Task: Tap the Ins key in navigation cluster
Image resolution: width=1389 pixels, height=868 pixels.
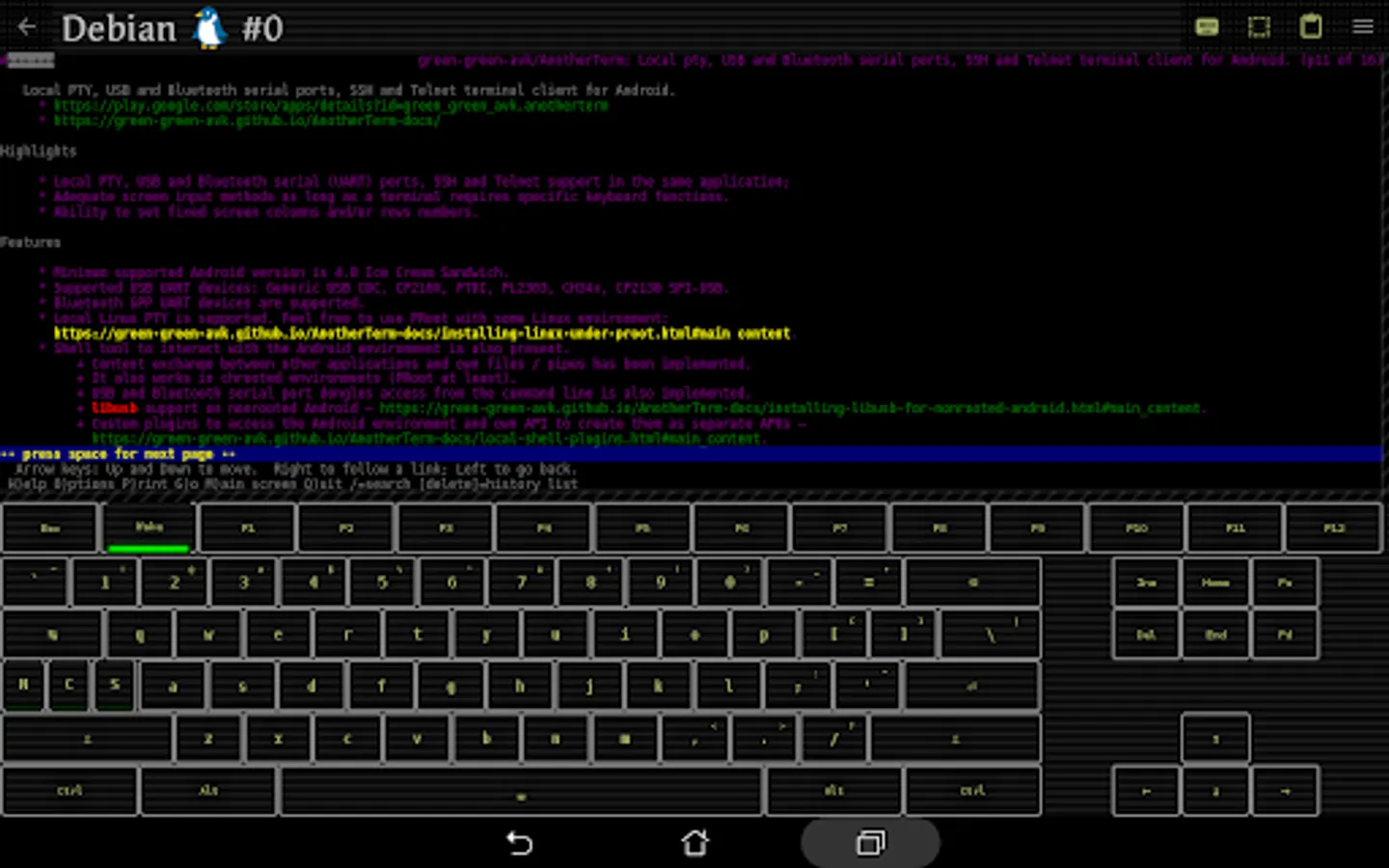Action: (1147, 582)
